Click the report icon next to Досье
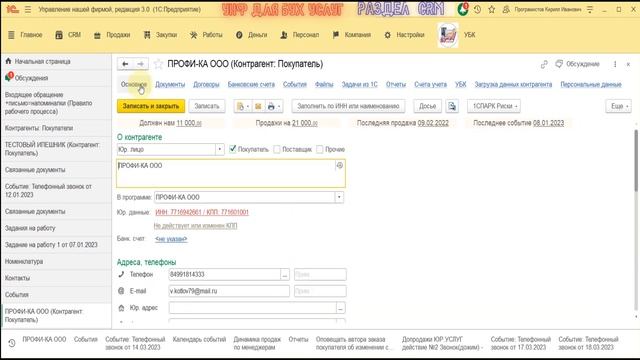 click(452, 106)
